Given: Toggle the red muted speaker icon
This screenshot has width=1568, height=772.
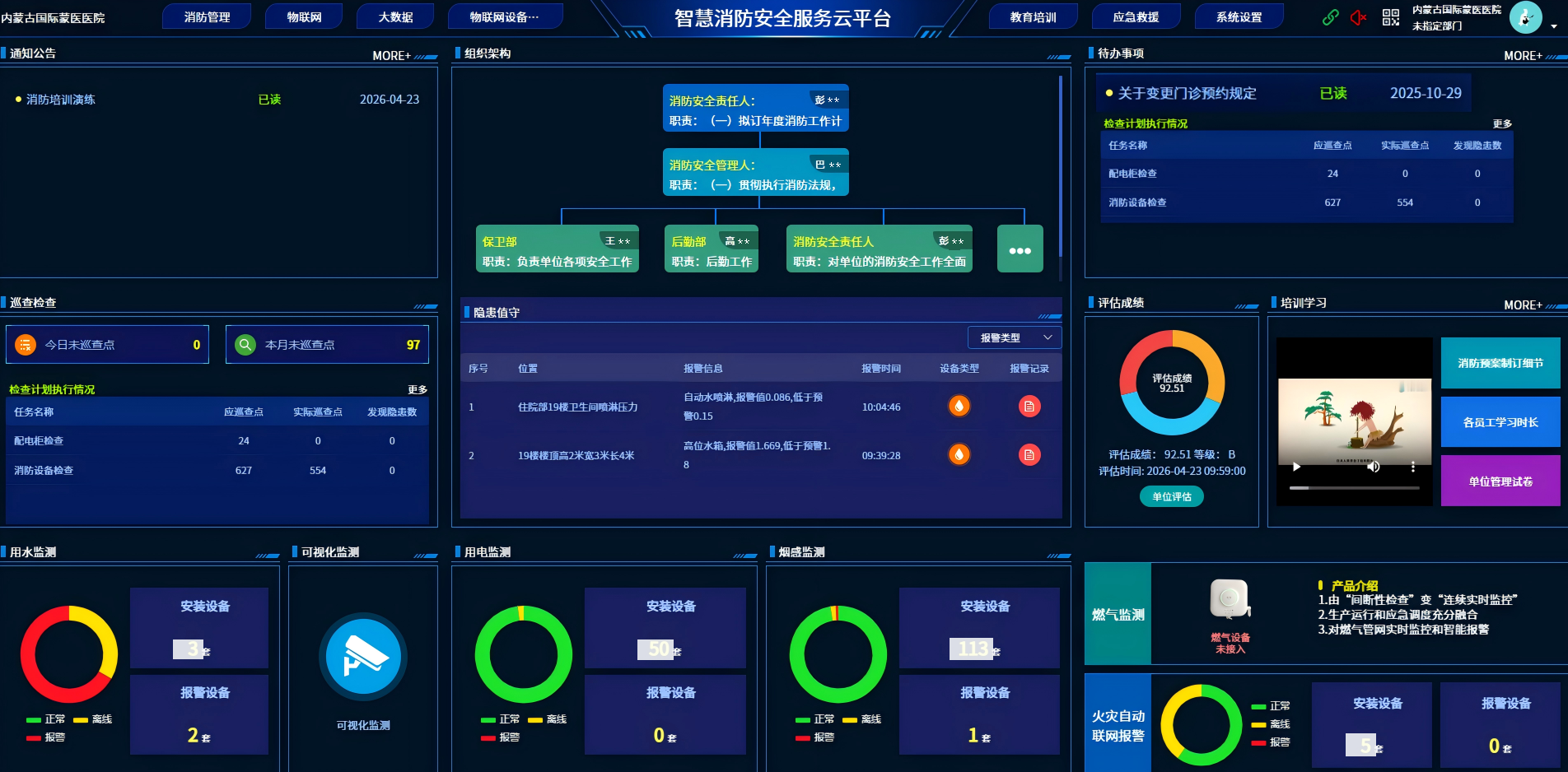Looking at the screenshot, I should pyautogui.click(x=1359, y=17).
